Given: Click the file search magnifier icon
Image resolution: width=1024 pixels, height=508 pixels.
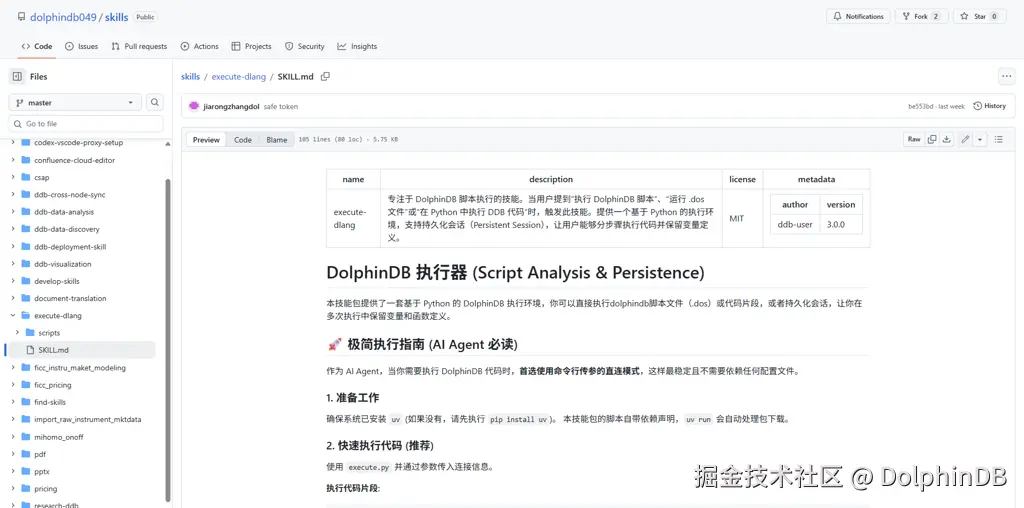Looking at the screenshot, I should pos(155,103).
